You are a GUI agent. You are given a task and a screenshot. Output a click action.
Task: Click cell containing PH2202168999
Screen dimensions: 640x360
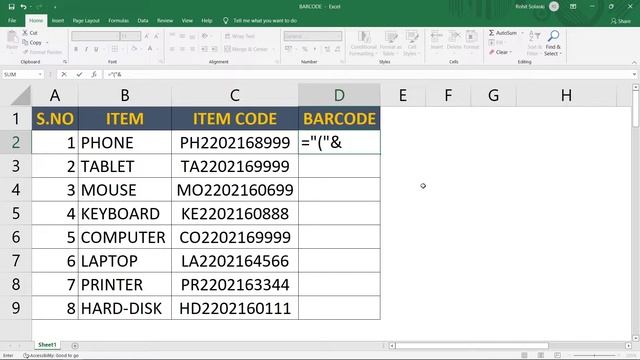(235, 142)
